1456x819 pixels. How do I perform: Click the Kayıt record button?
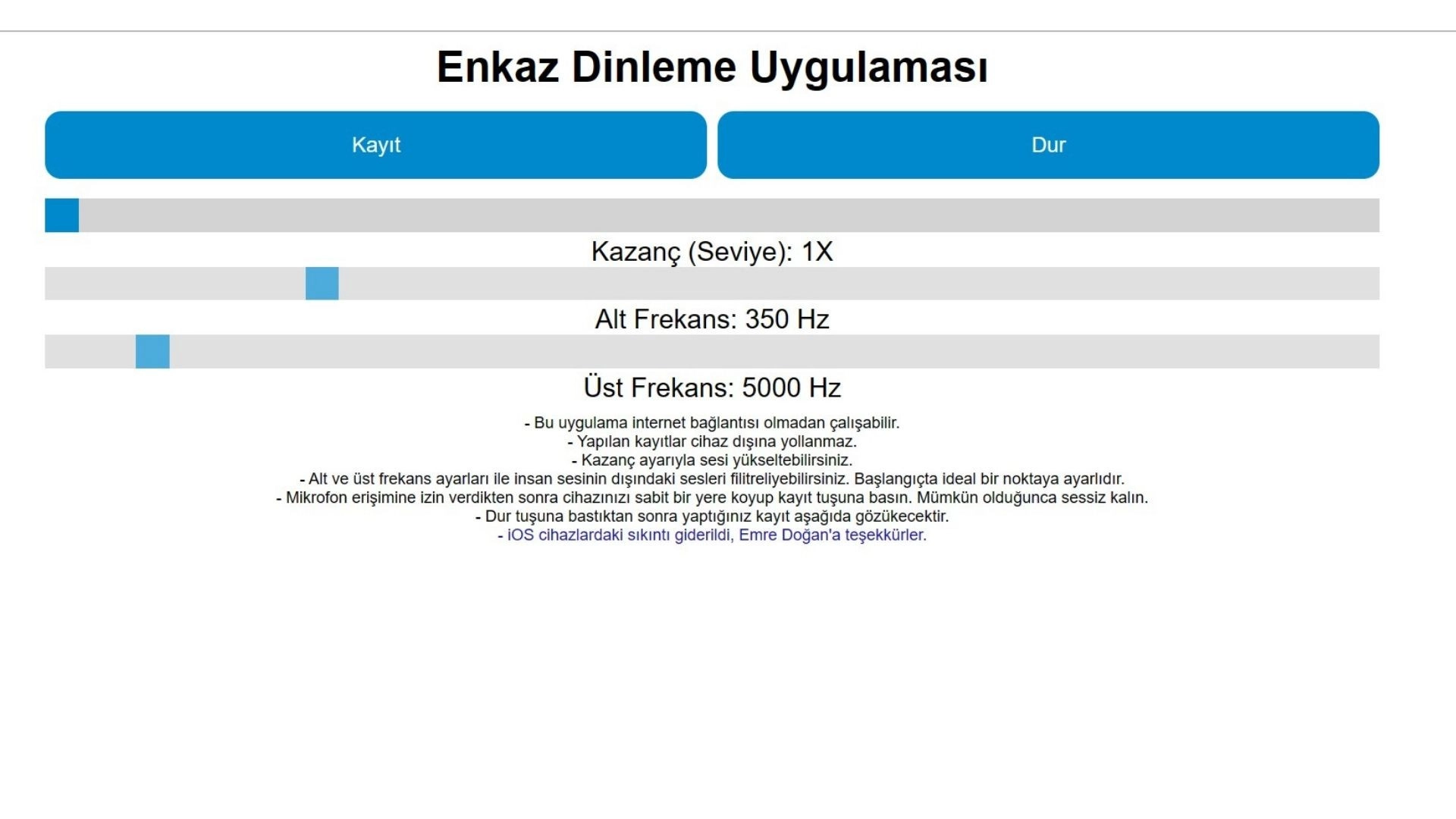pyautogui.click(x=375, y=145)
